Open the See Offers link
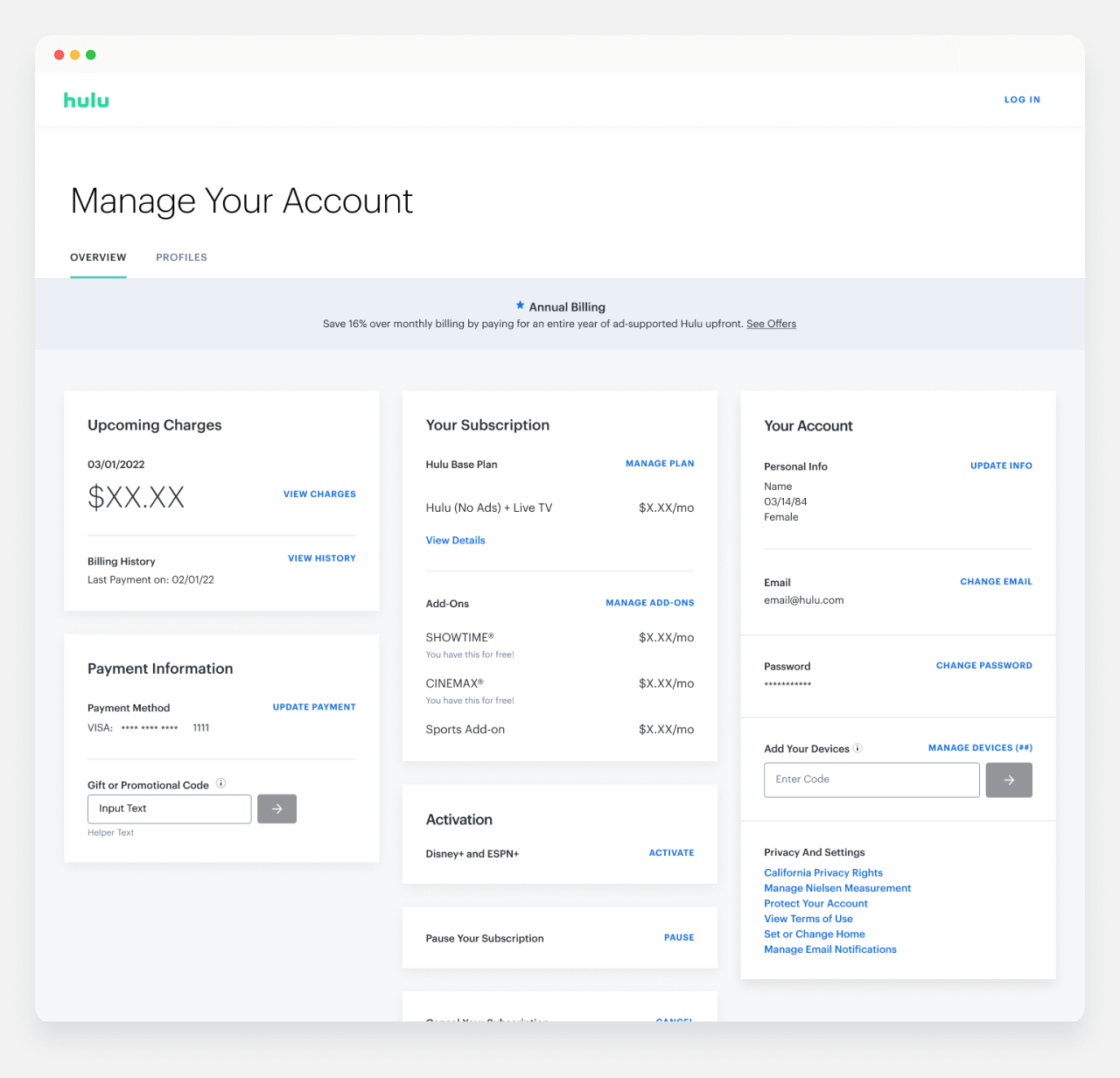 [771, 324]
